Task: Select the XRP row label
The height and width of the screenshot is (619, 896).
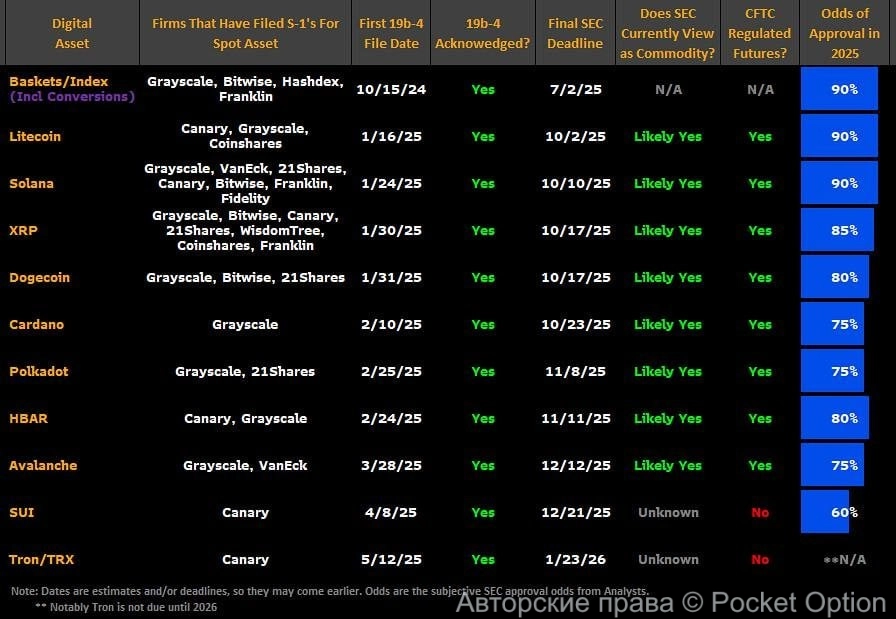Action: point(23,230)
